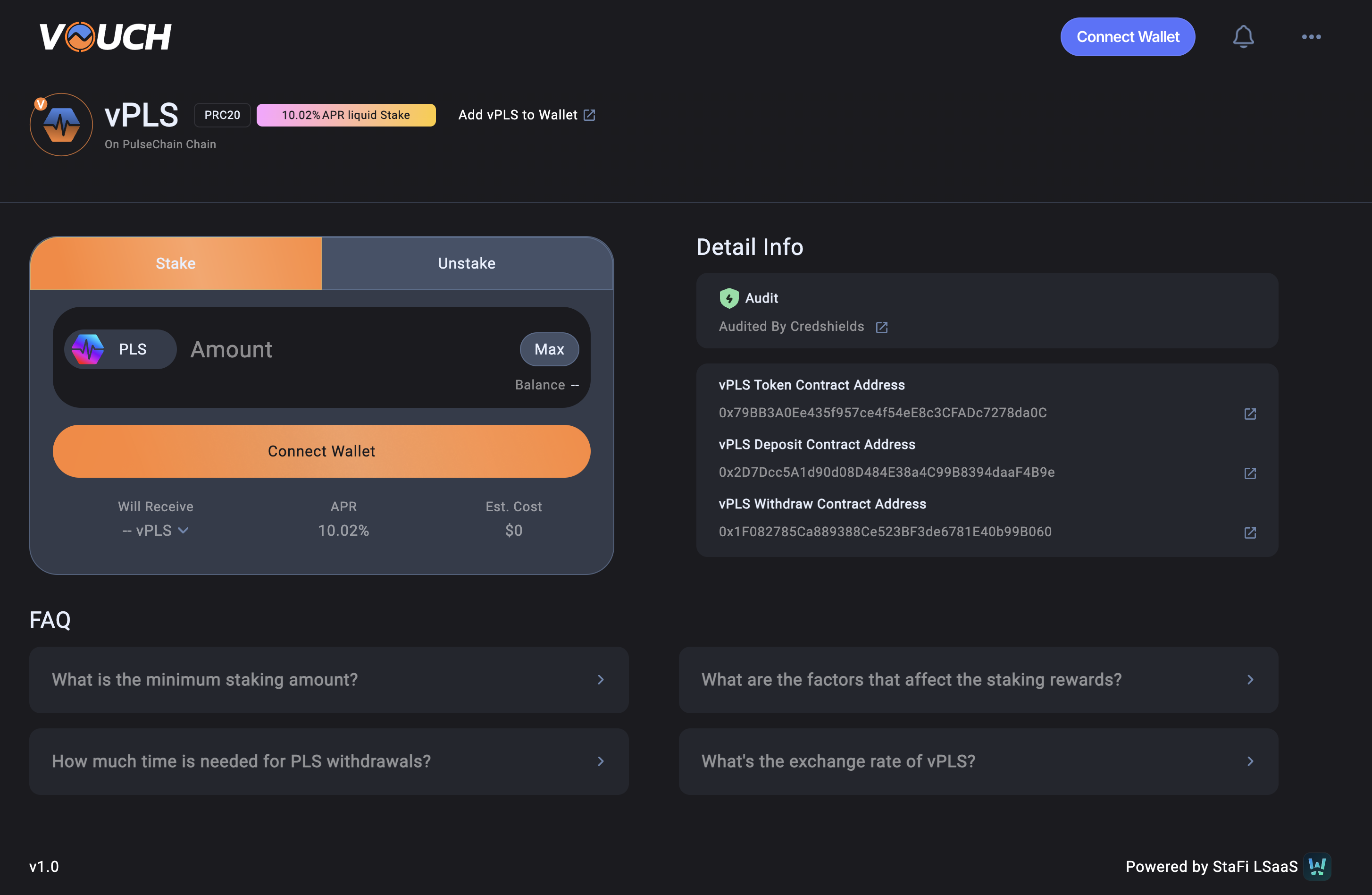This screenshot has width=1372, height=895.
Task: Click 'Audited By Credshields' text
Action: click(x=792, y=326)
